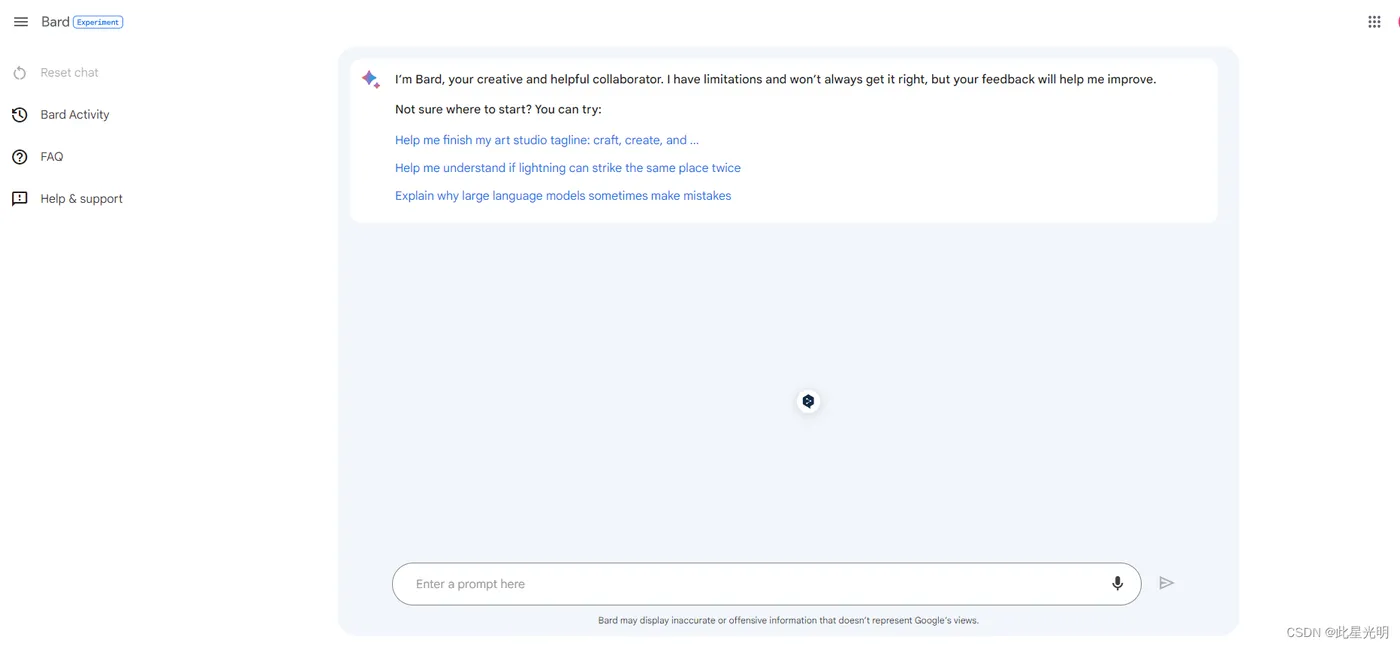Click the floating hexagon extension icon
The image size is (1400, 646).
tap(808, 401)
